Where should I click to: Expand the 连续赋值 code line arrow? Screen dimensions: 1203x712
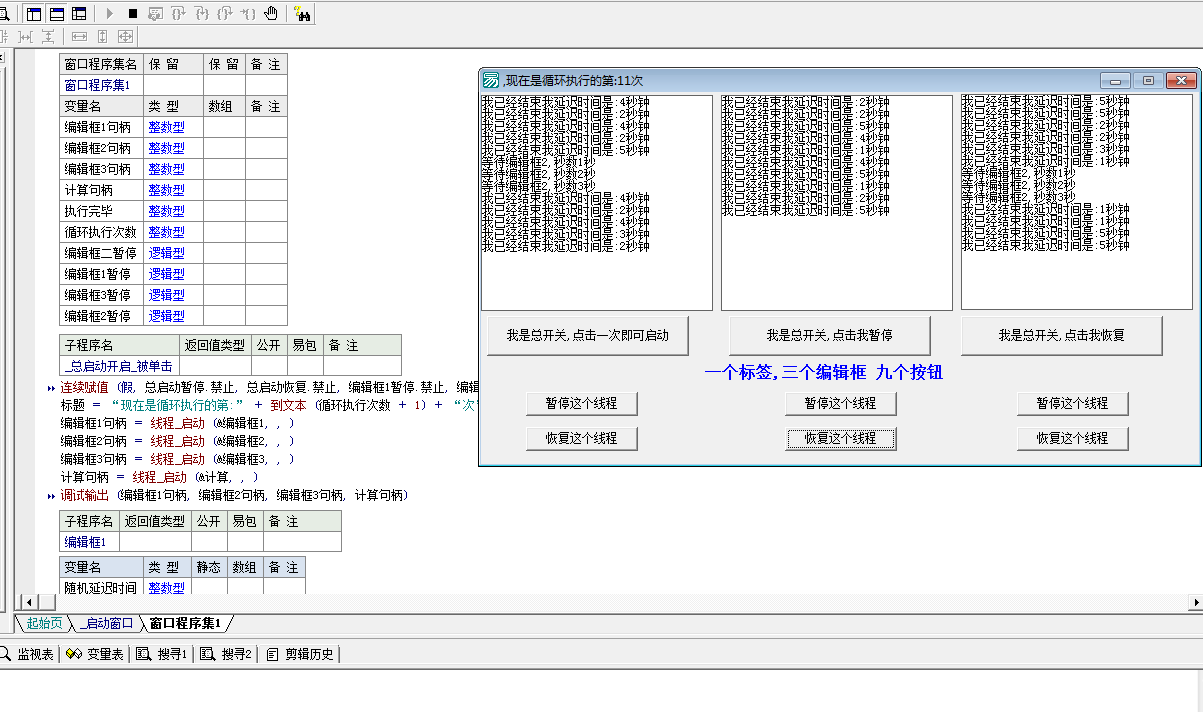pyautogui.click(x=51, y=388)
